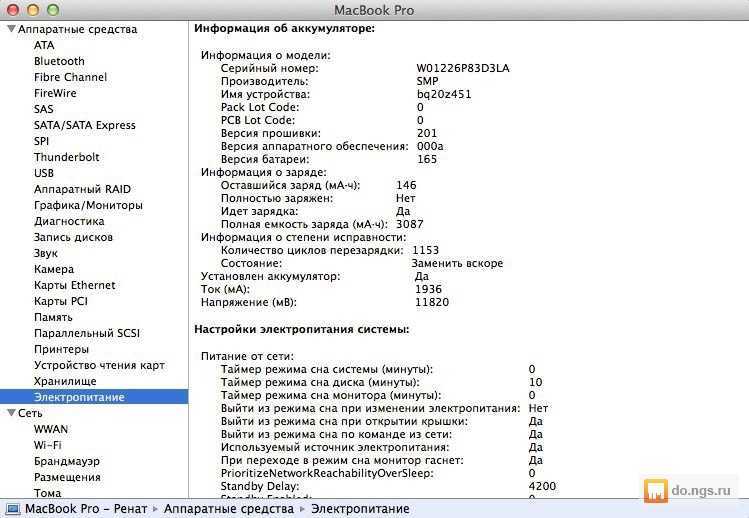This screenshot has height=518, width=749.
Task: Click the device name bq20z451
Action: [444, 95]
